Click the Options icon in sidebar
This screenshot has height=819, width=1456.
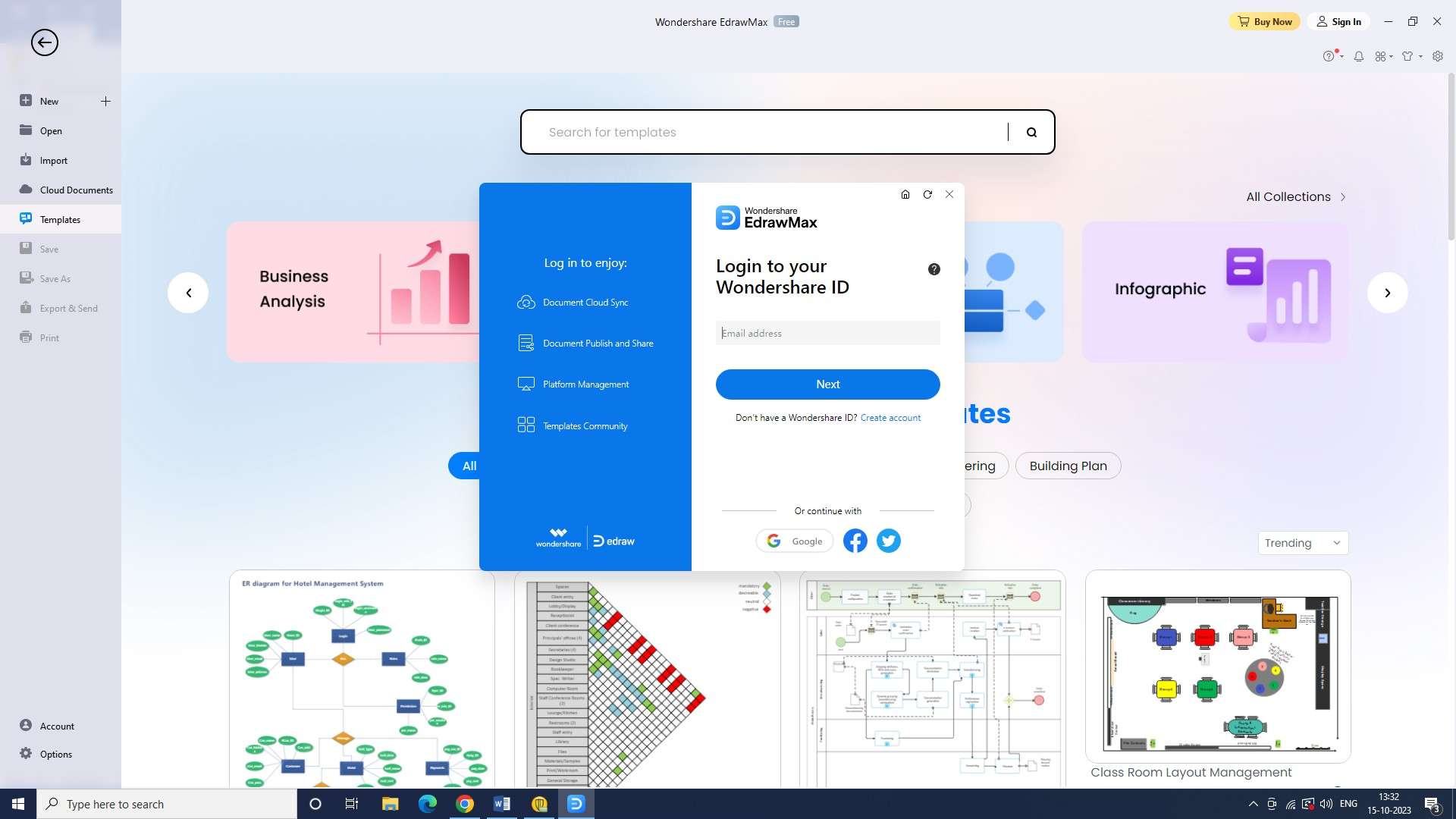click(25, 753)
